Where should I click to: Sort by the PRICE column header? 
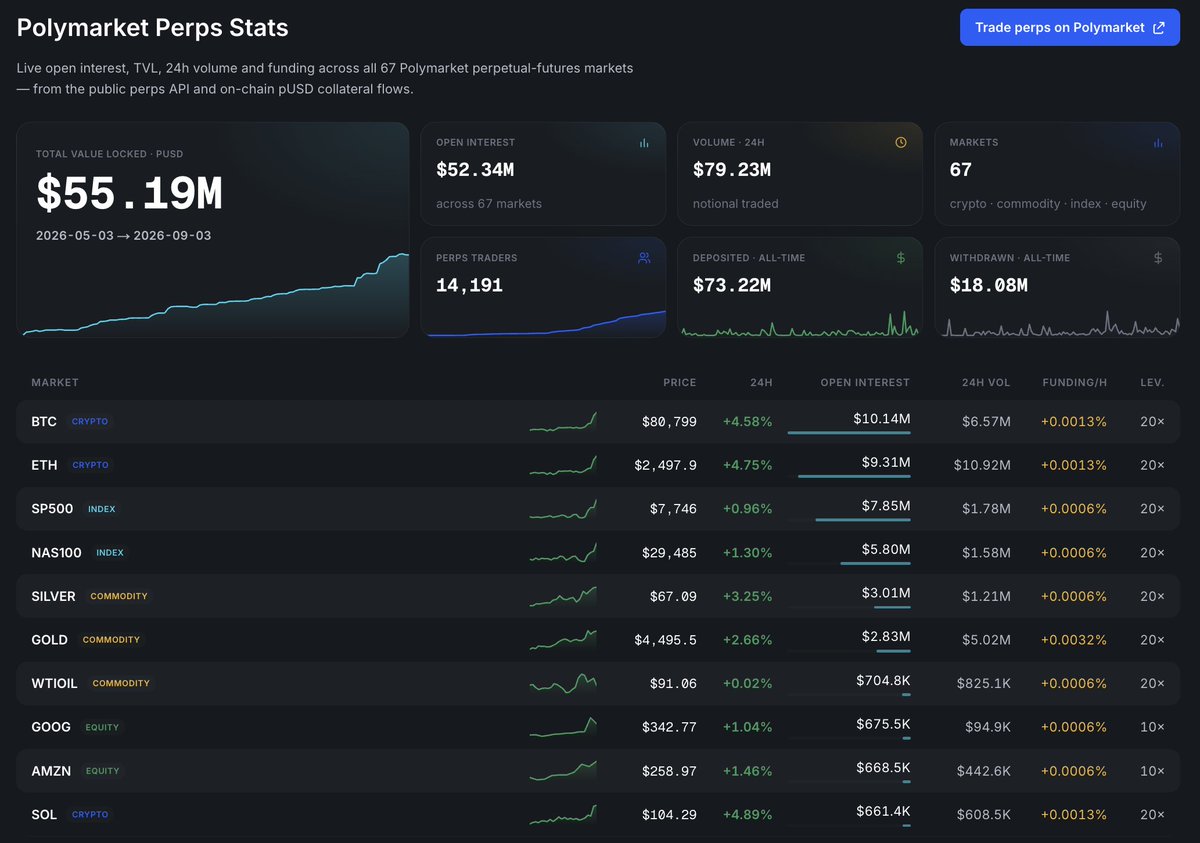coord(680,383)
